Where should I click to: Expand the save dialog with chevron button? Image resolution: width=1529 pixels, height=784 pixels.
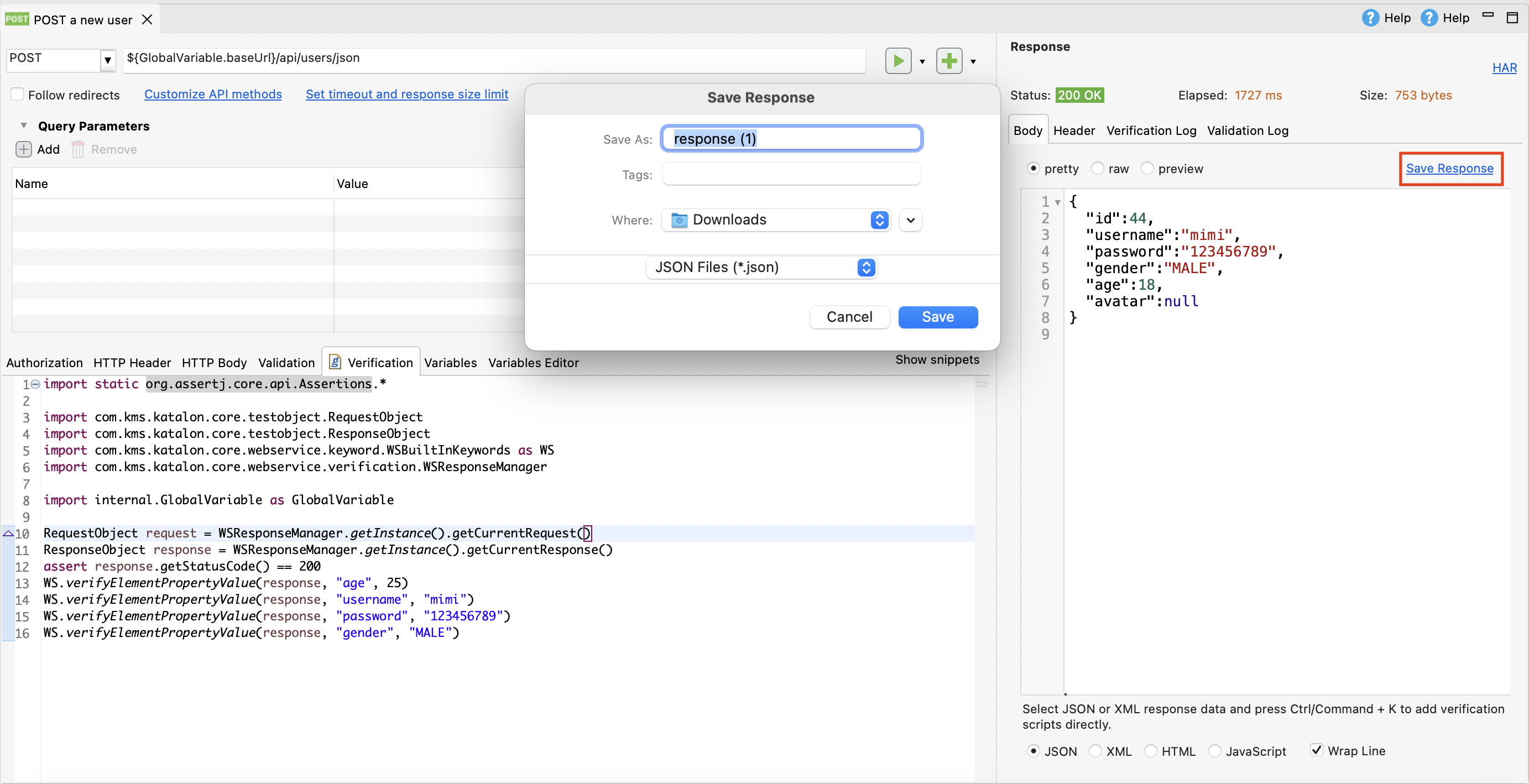(x=911, y=220)
